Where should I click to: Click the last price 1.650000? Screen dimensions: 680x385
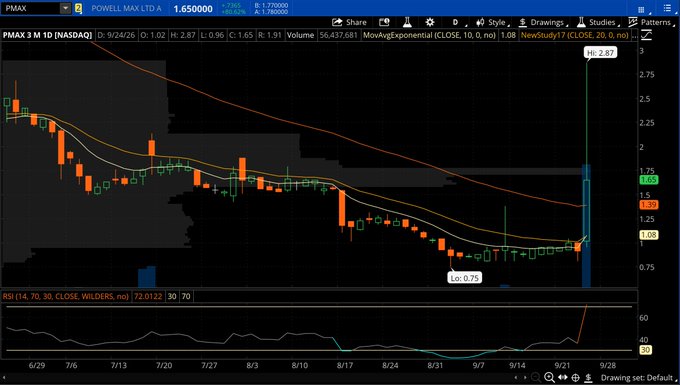[x=193, y=9]
